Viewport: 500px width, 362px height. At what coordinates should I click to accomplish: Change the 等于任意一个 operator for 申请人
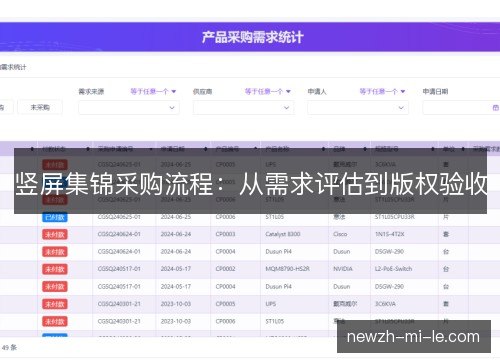pyautogui.click(x=382, y=91)
